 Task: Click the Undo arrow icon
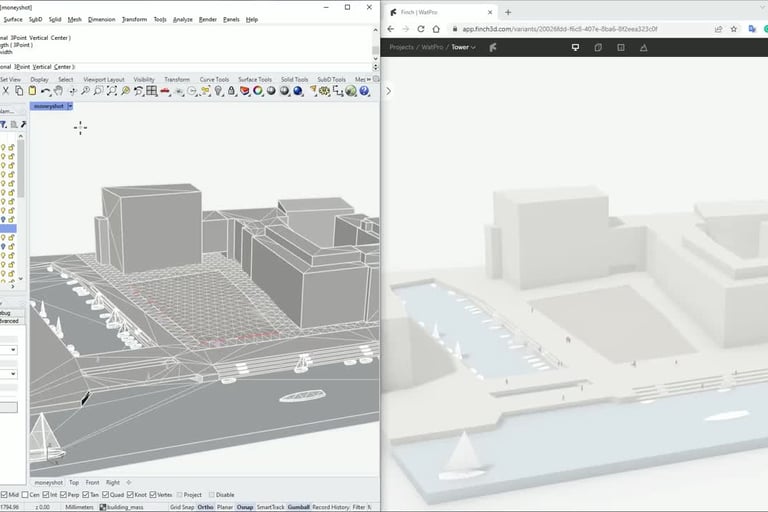45,91
